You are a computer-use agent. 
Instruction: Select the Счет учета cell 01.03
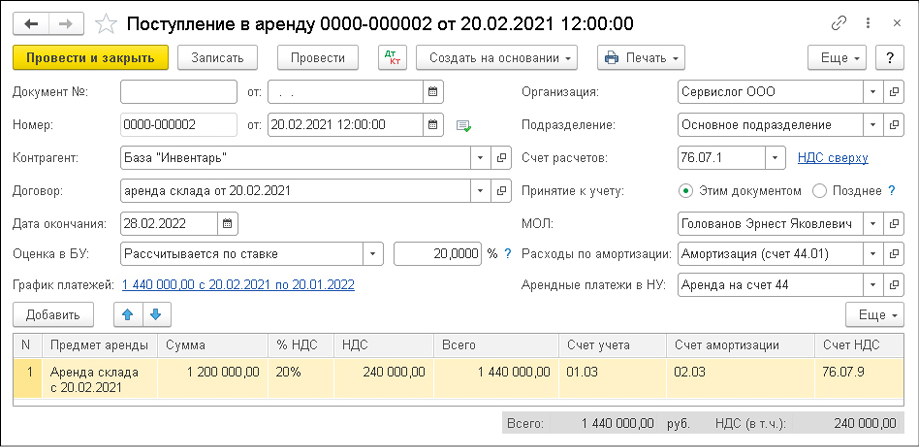coord(613,378)
